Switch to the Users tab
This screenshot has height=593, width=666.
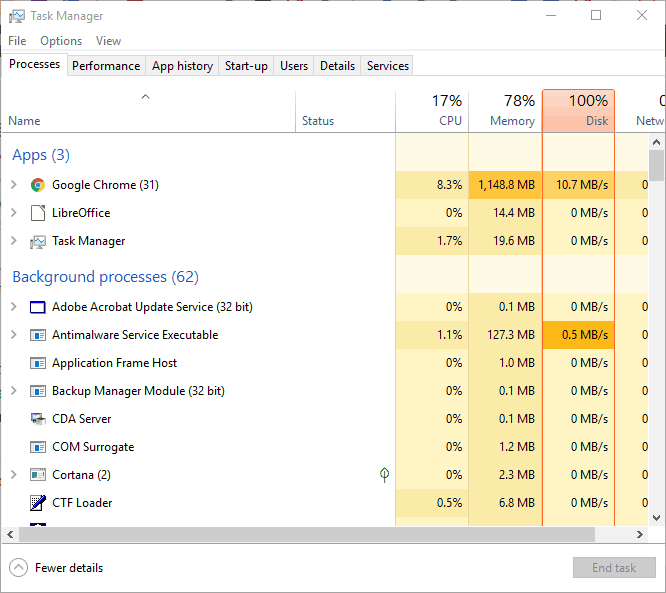pos(294,66)
